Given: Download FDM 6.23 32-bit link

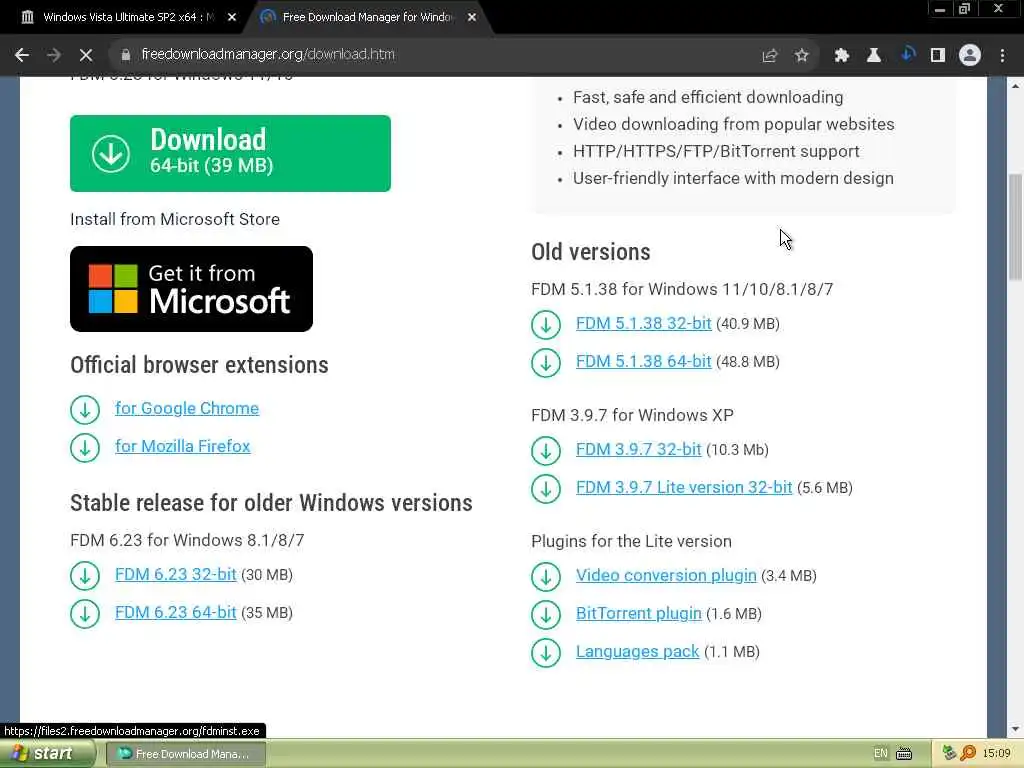Looking at the screenshot, I should coord(176,575).
